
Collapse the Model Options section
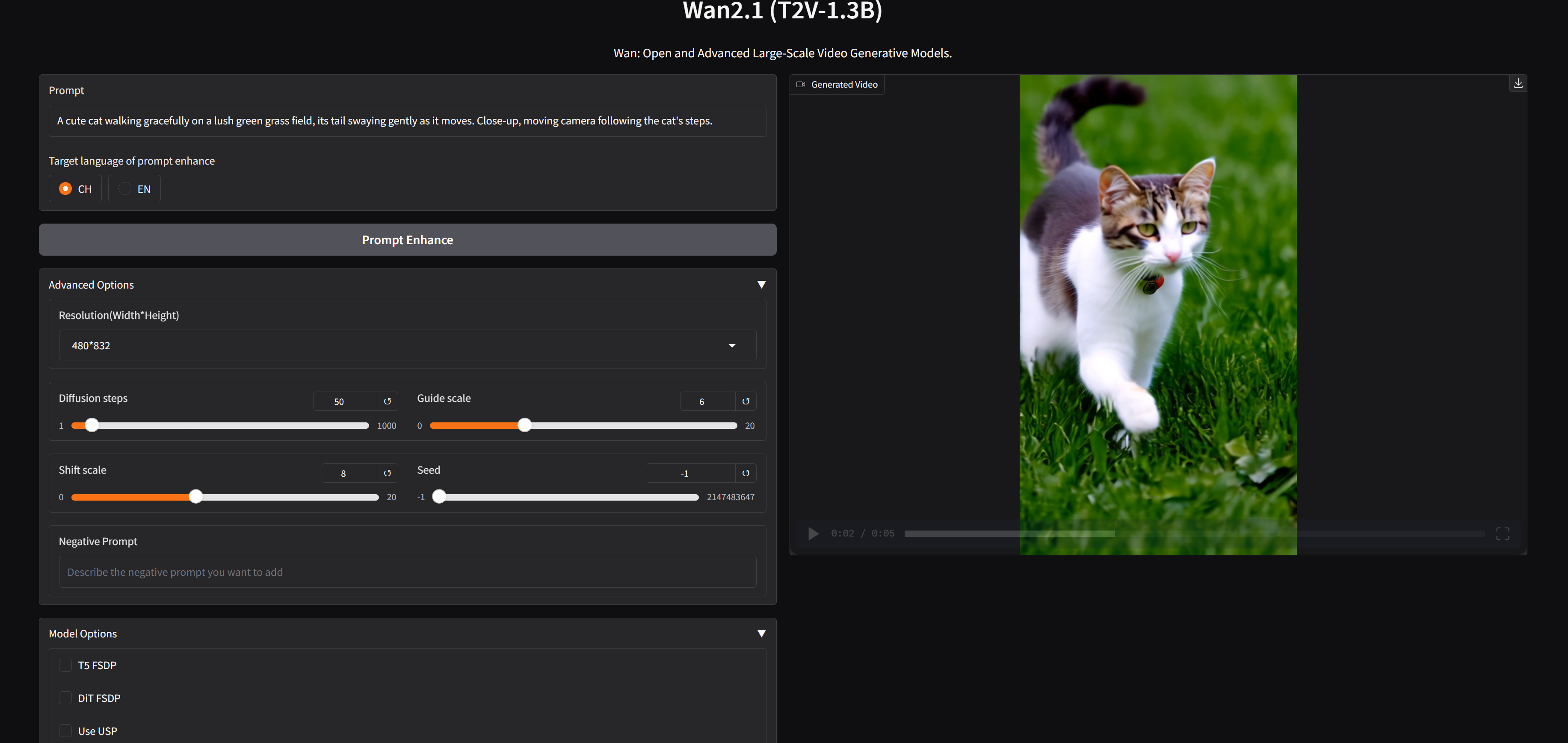coord(761,634)
